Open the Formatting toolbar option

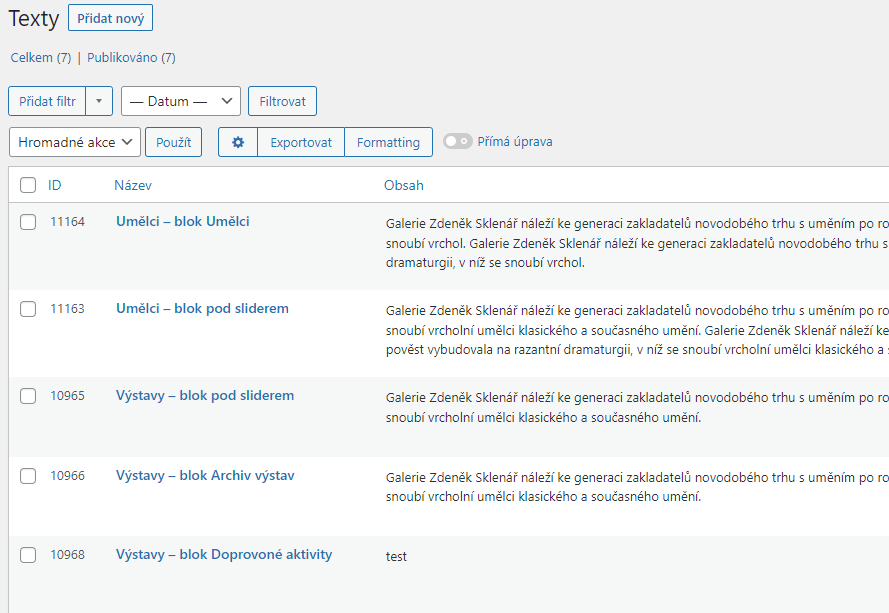point(388,142)
